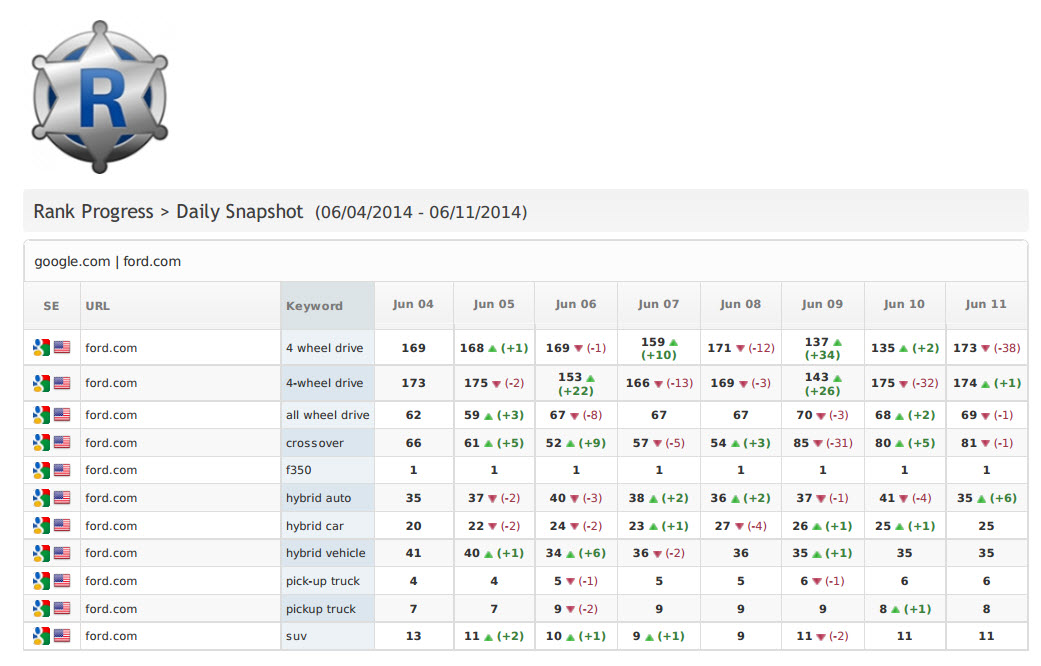The width and height of the screenshot is (1041, 666).
Task: Click hybrid car Jun 08 value '27 (-4)'
Action: point(740,526)
